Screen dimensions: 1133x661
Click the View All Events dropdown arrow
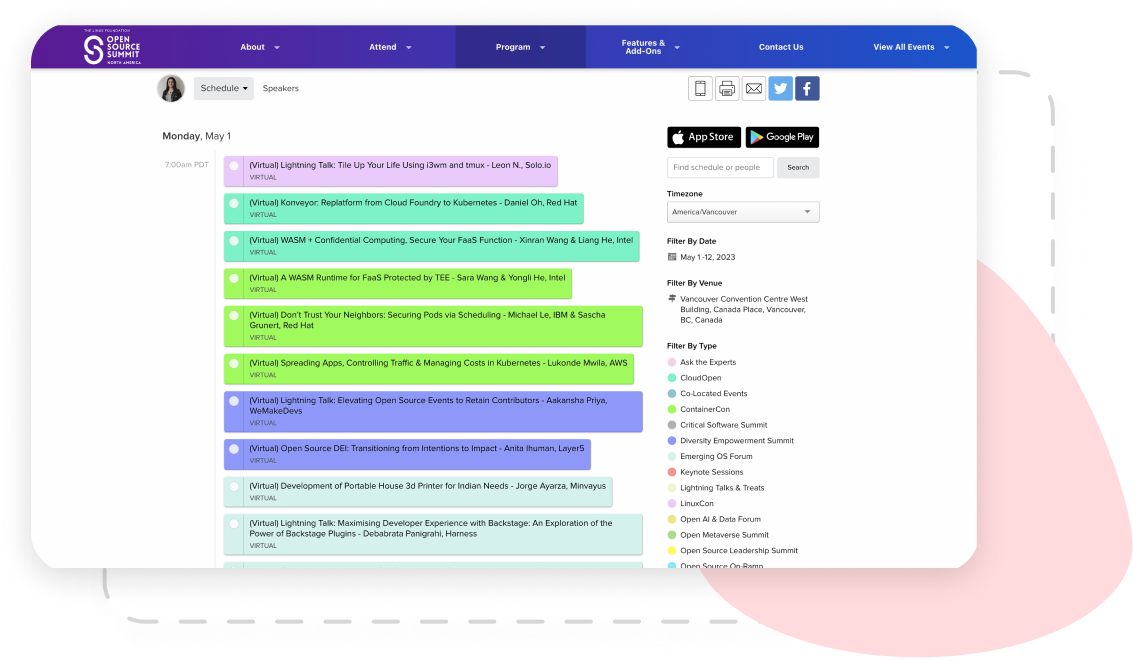click(x=947, y=48)
